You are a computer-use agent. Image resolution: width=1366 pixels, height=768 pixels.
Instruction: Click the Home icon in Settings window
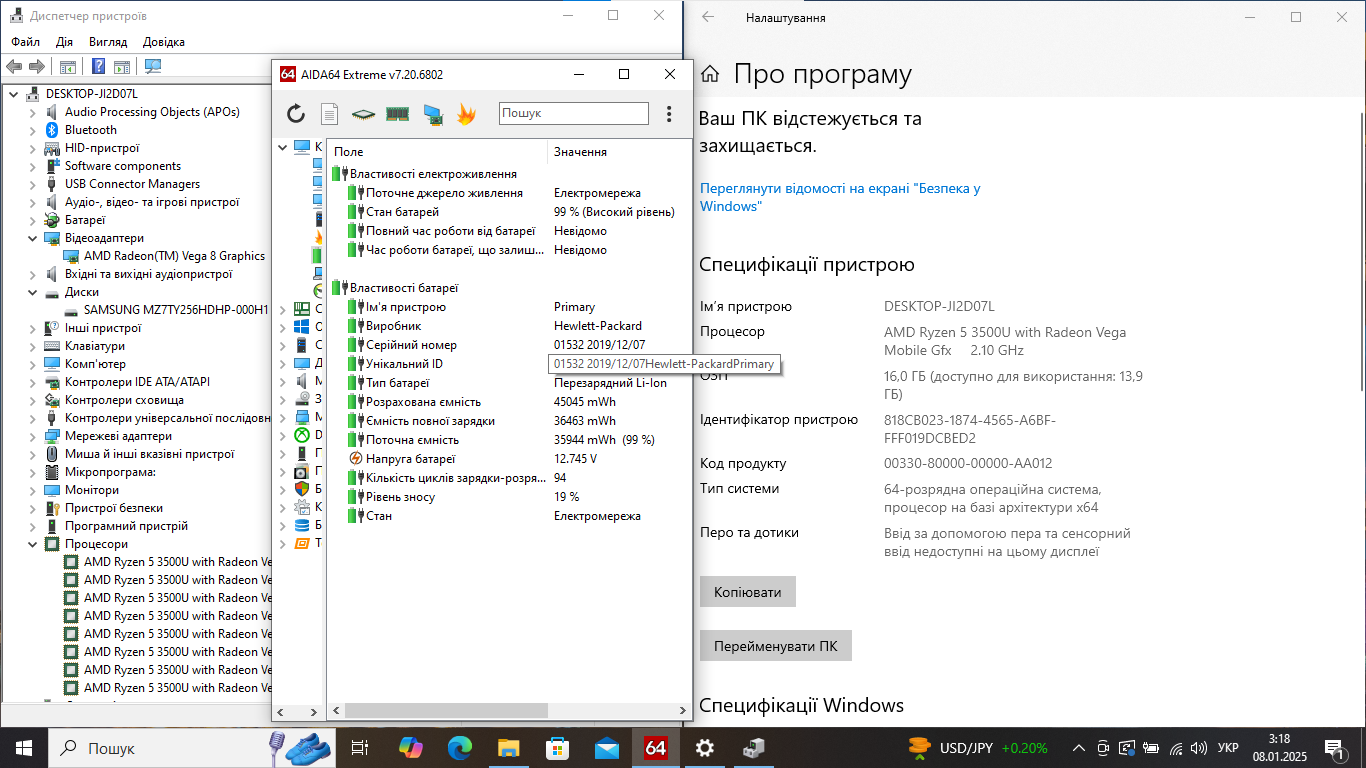[710, 74]
